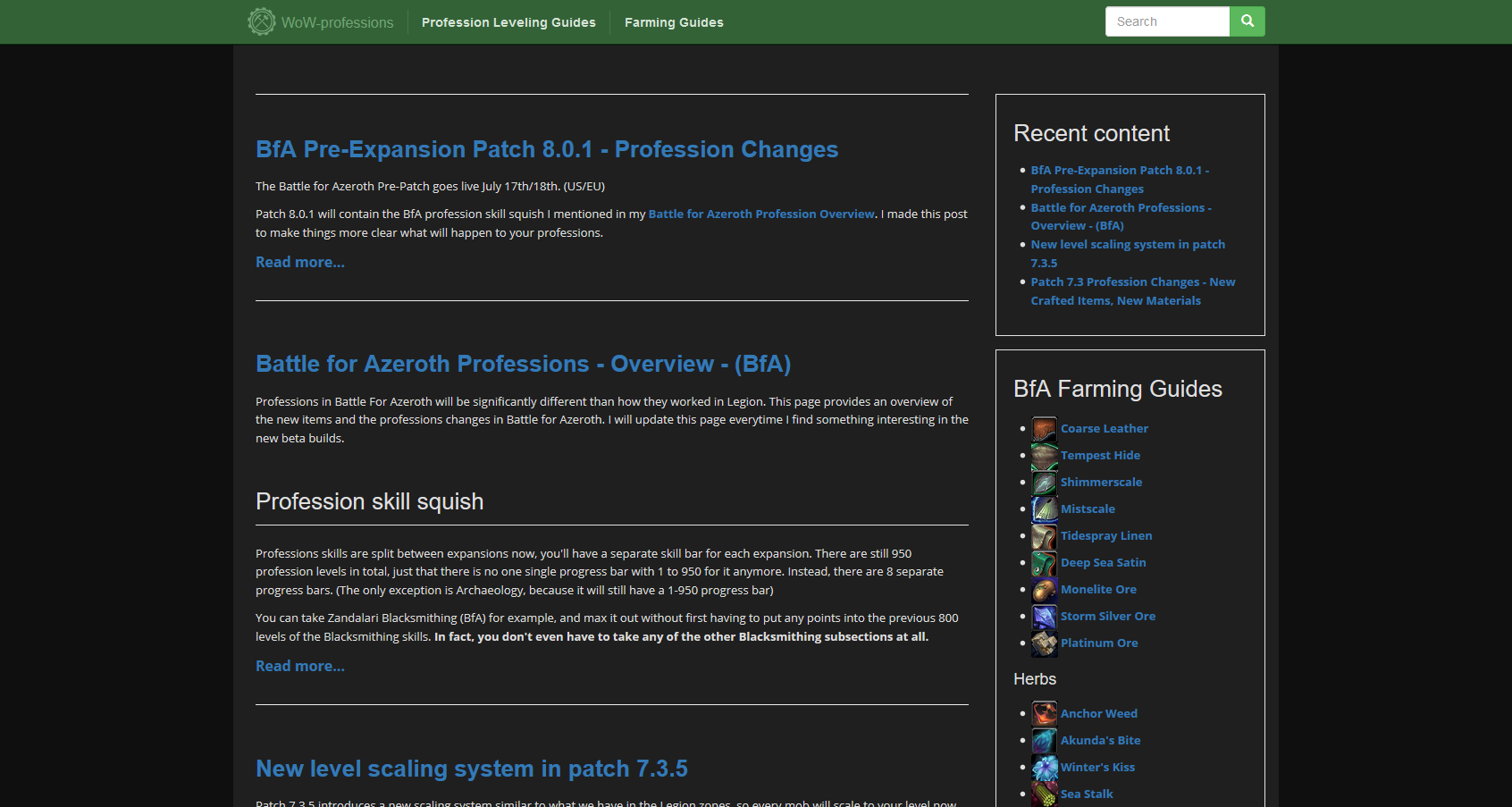Image resolution: width=1512 pixels, height=807 pixels.
Task: Click the Herbs subsection heading
Action: [1035, 680]
